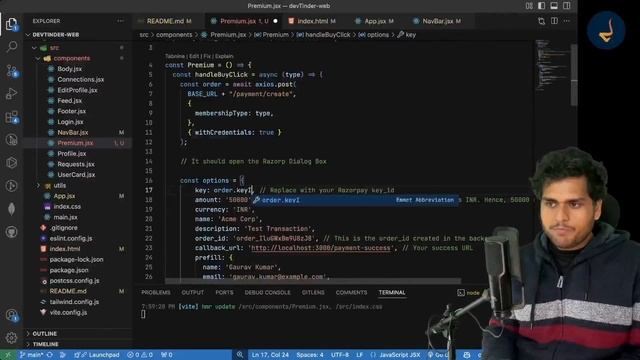Viewport: 640px width, 360px height.
Task: Toggle secondary sidebar layout icon
Action: click(x=567, y=6)
